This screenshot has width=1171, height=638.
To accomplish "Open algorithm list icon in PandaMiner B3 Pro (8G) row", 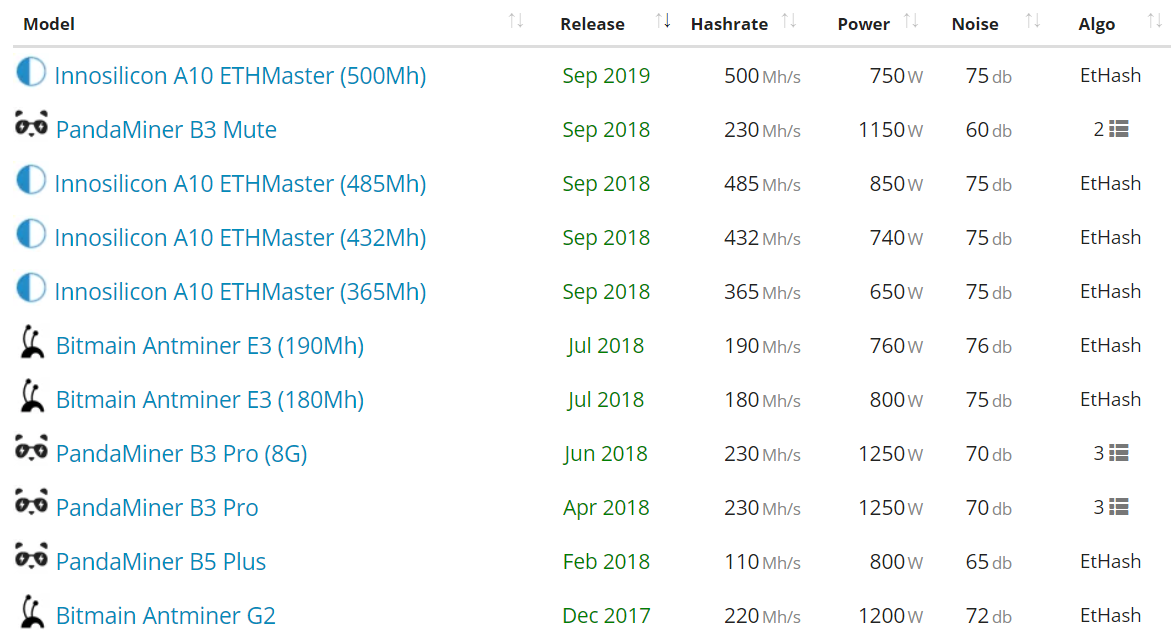I will pyautogui.click(x=1119, y=453).
